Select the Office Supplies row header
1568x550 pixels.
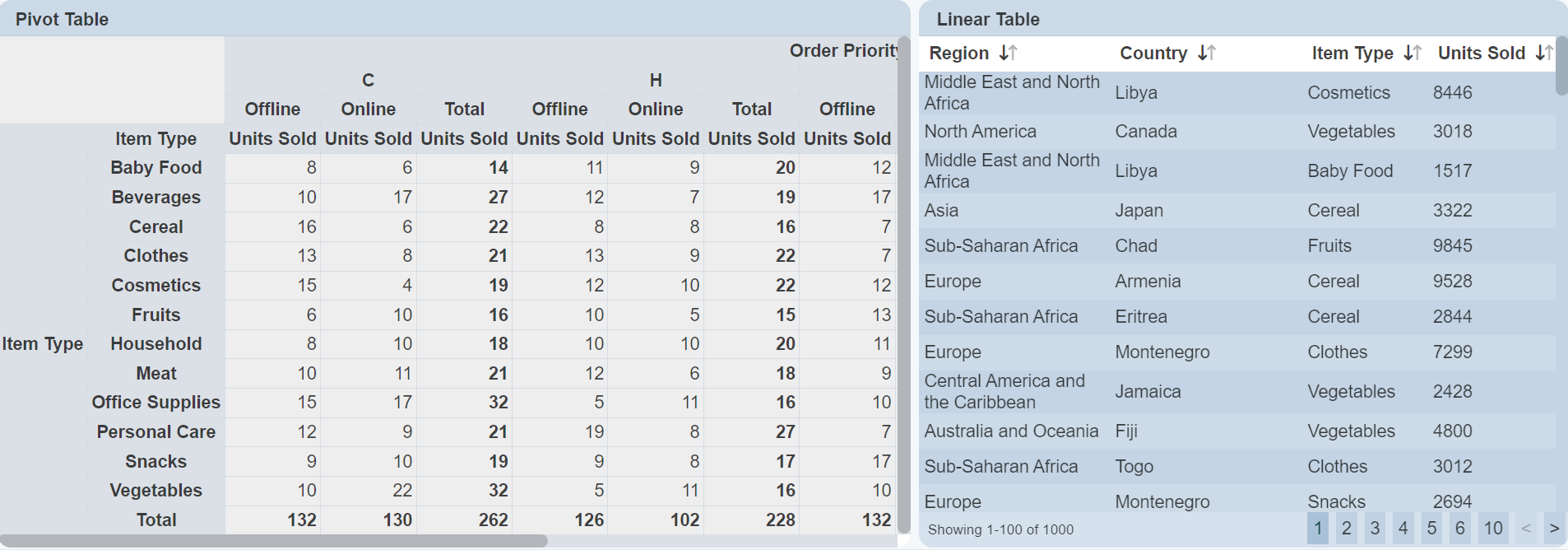pos(155,403)
